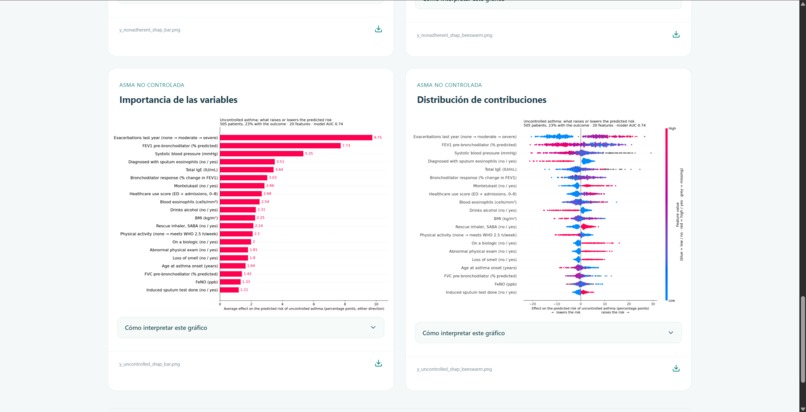
Task: Click 'FEV1 pre-bronchodilator' label in bar chart
Action: tap(180, 146)
